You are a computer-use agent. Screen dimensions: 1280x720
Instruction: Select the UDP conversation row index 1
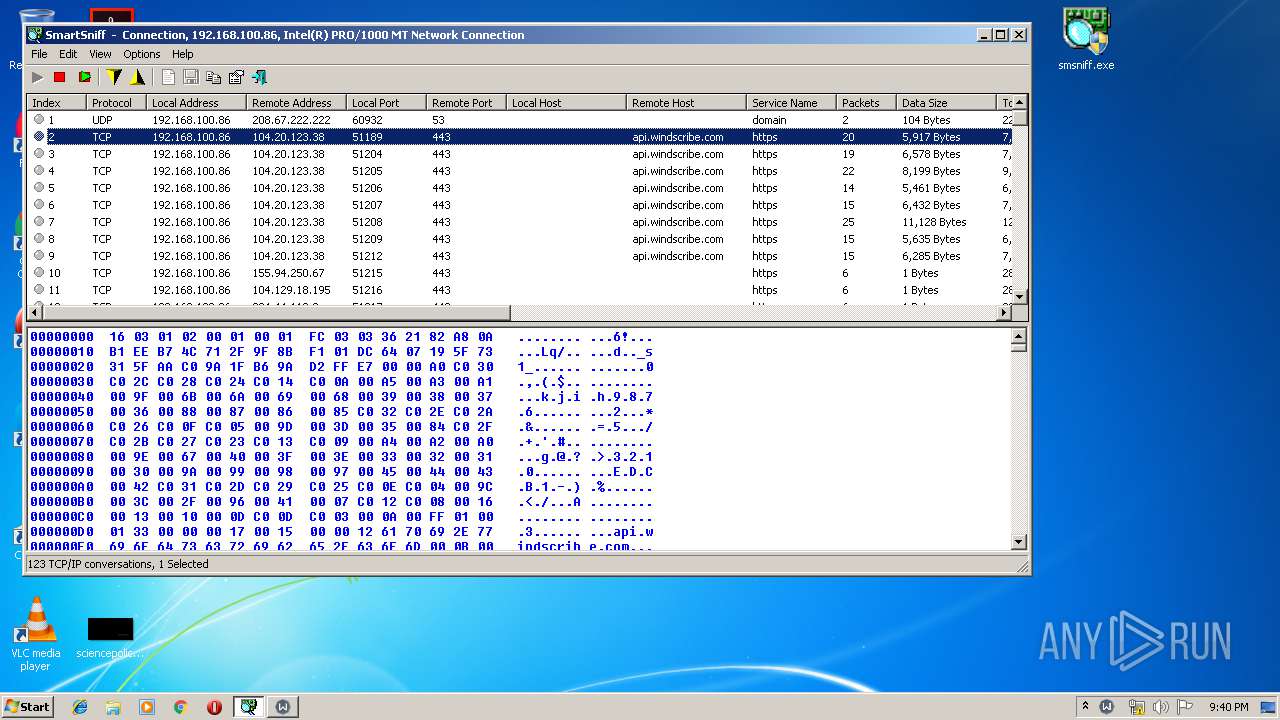coord(519,120)
